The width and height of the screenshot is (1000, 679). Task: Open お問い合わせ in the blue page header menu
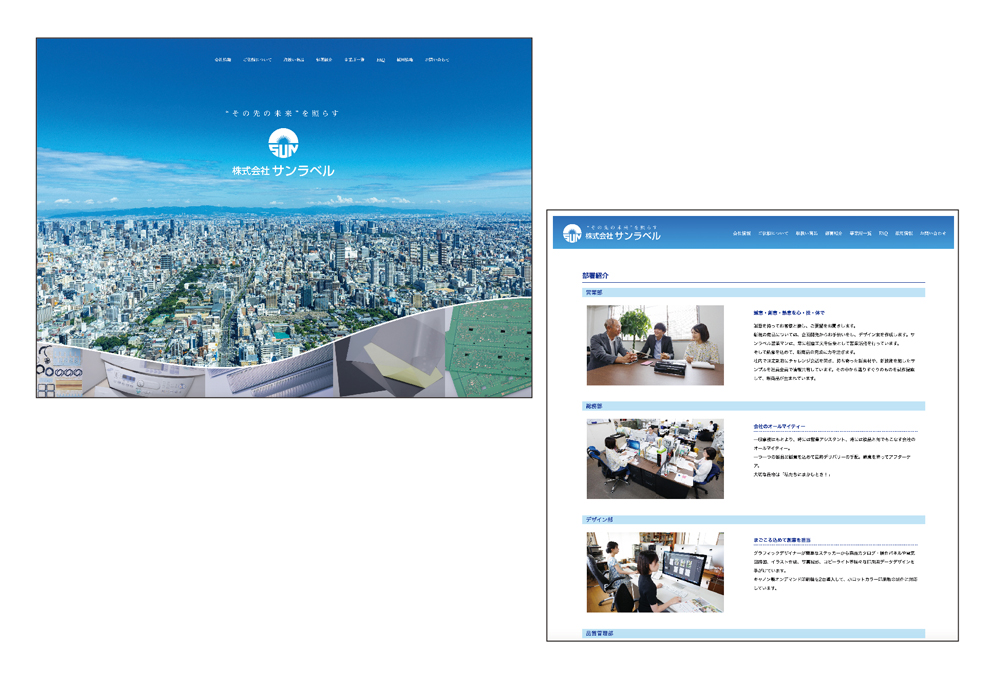933,233
